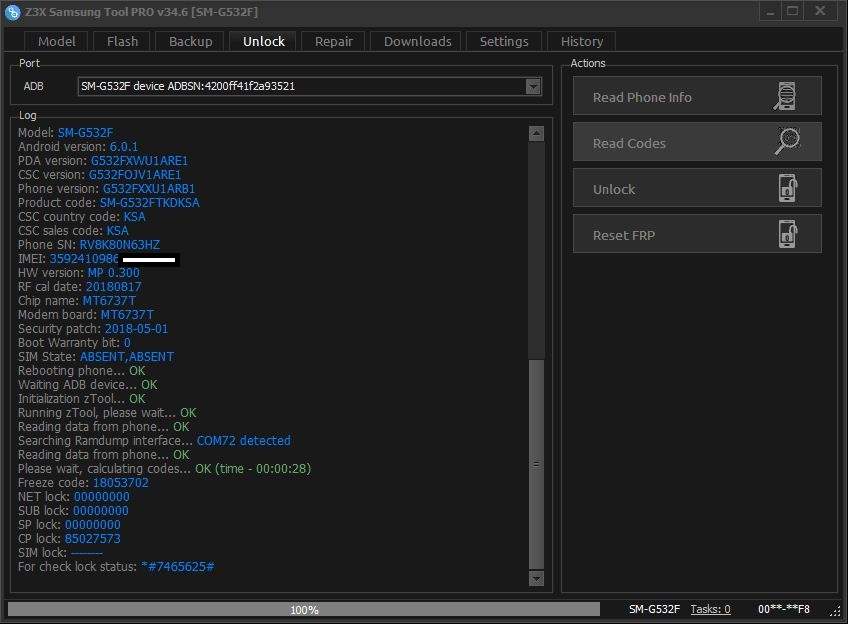
Task: Click the Reset FRP phone icon
Action: click(x=789, y=234)
